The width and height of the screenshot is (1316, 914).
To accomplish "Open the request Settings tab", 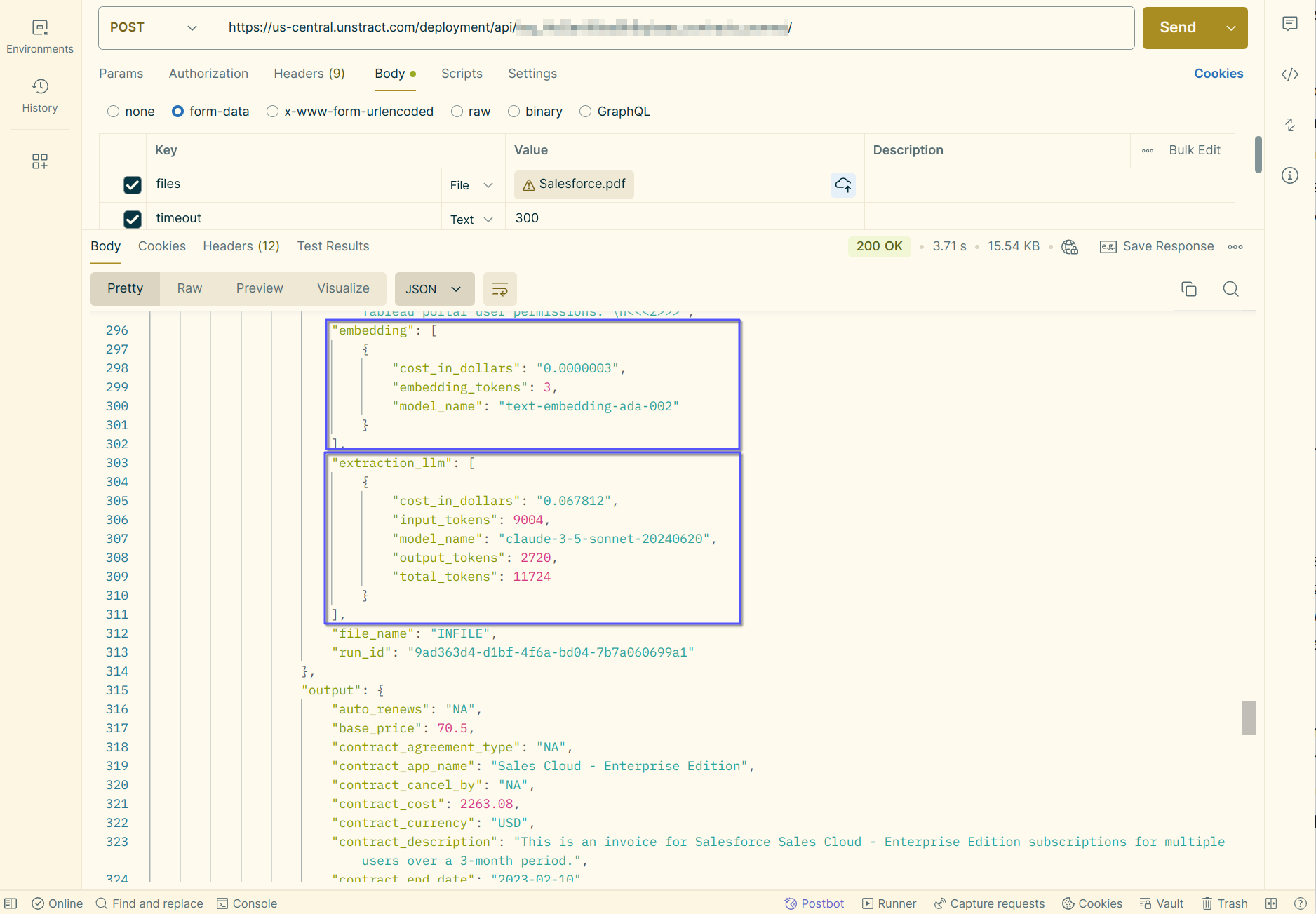I will 532,74.
